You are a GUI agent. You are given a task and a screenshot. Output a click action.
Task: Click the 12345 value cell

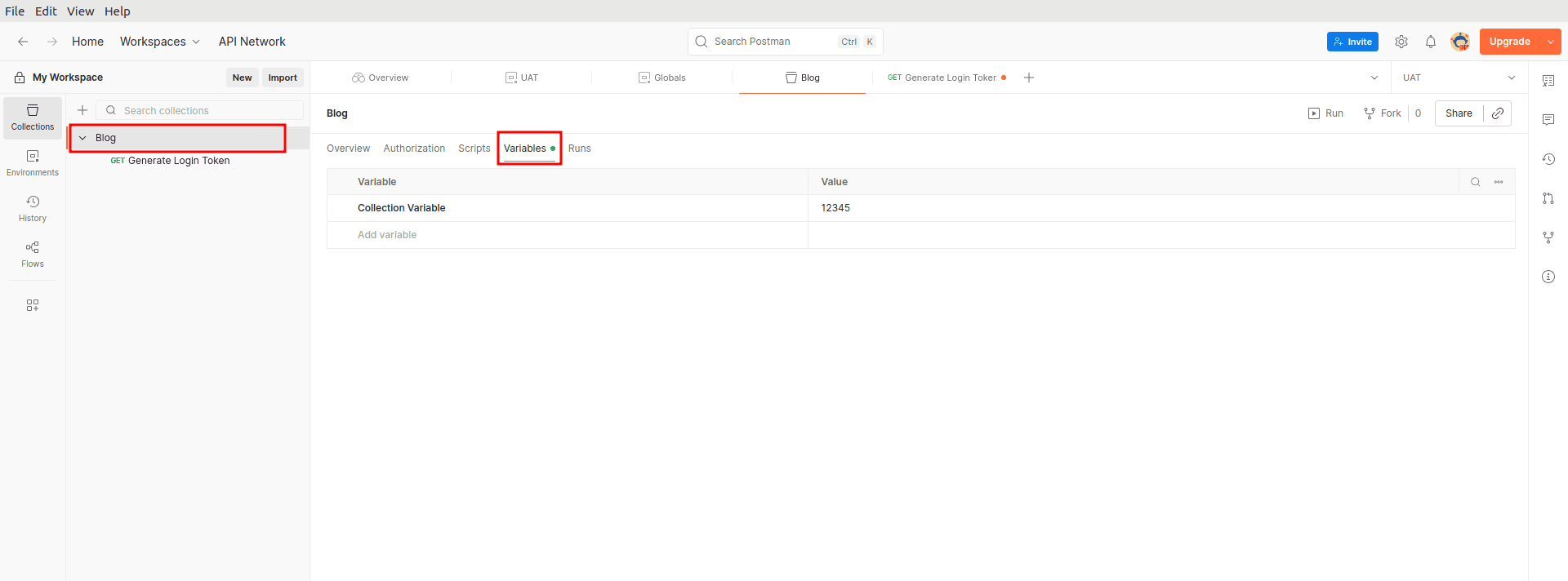[x=1161, y=208]
